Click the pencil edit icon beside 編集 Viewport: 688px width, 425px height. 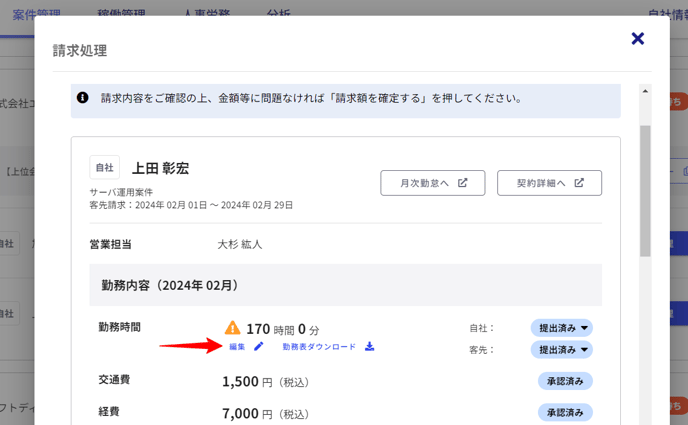(259, 347)
